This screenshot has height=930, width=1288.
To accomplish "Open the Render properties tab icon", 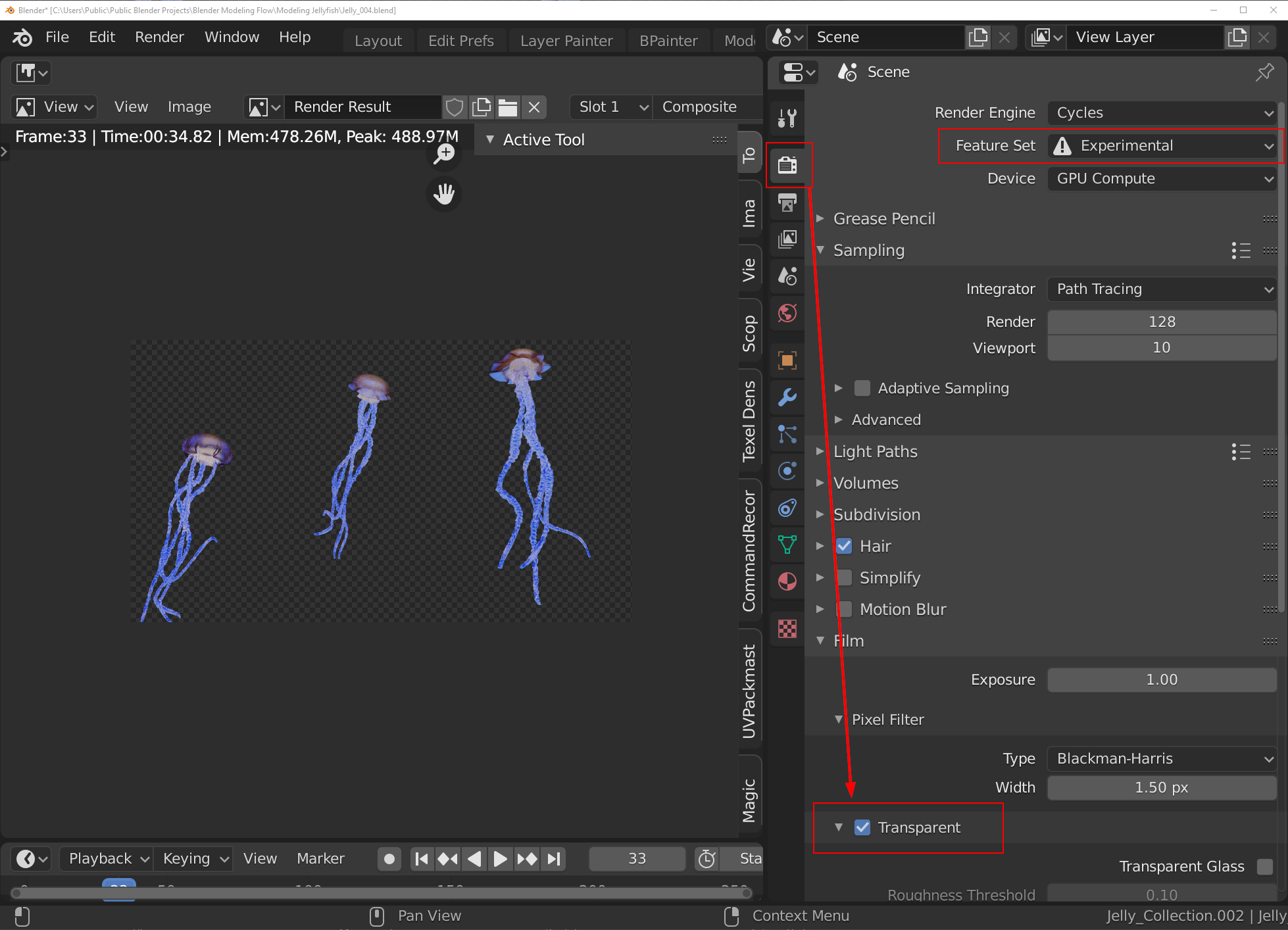I will tap(787, 164).
